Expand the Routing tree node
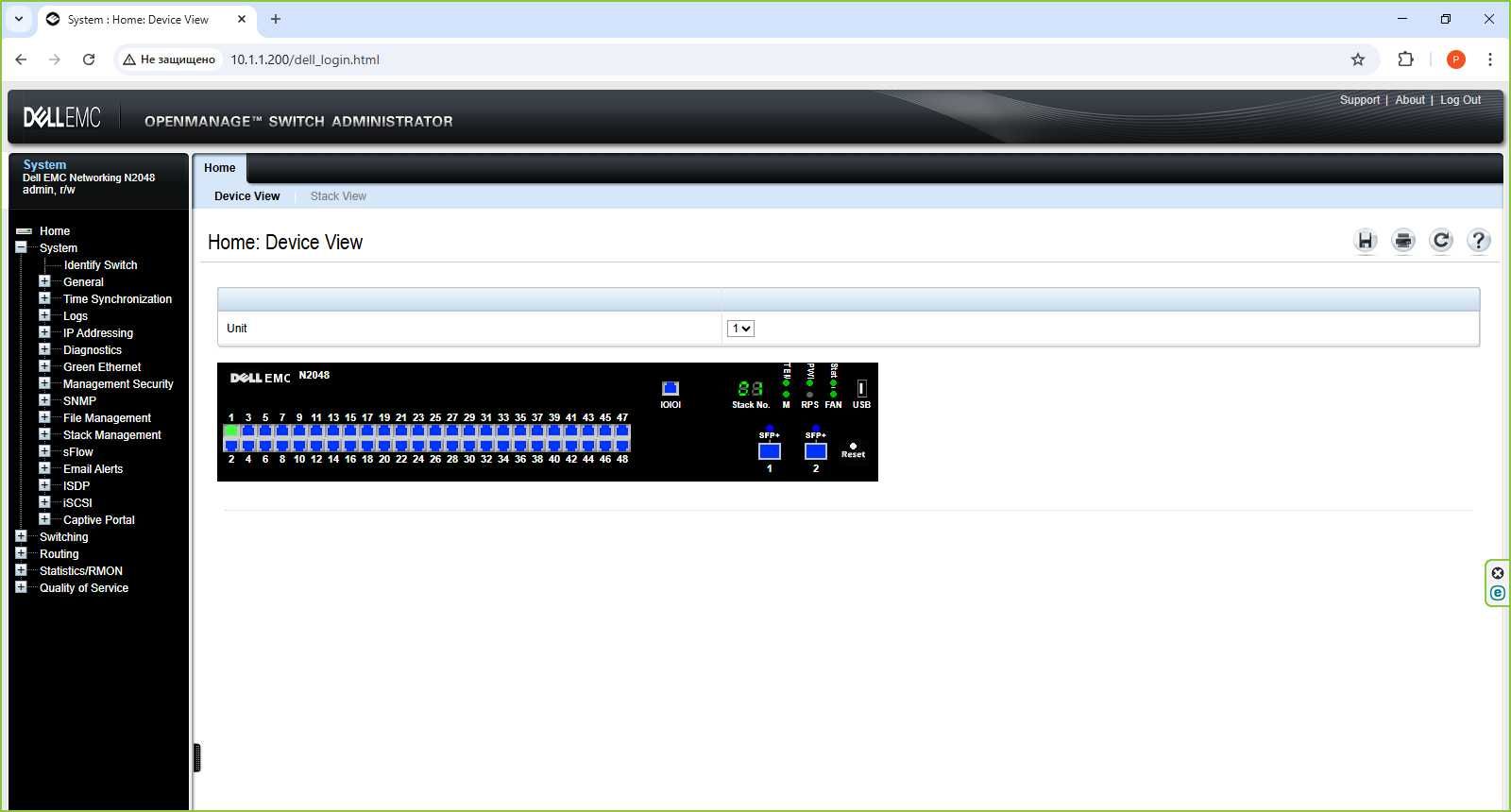The height and width of the screenshot is (812, 1511). pos(21,553)
